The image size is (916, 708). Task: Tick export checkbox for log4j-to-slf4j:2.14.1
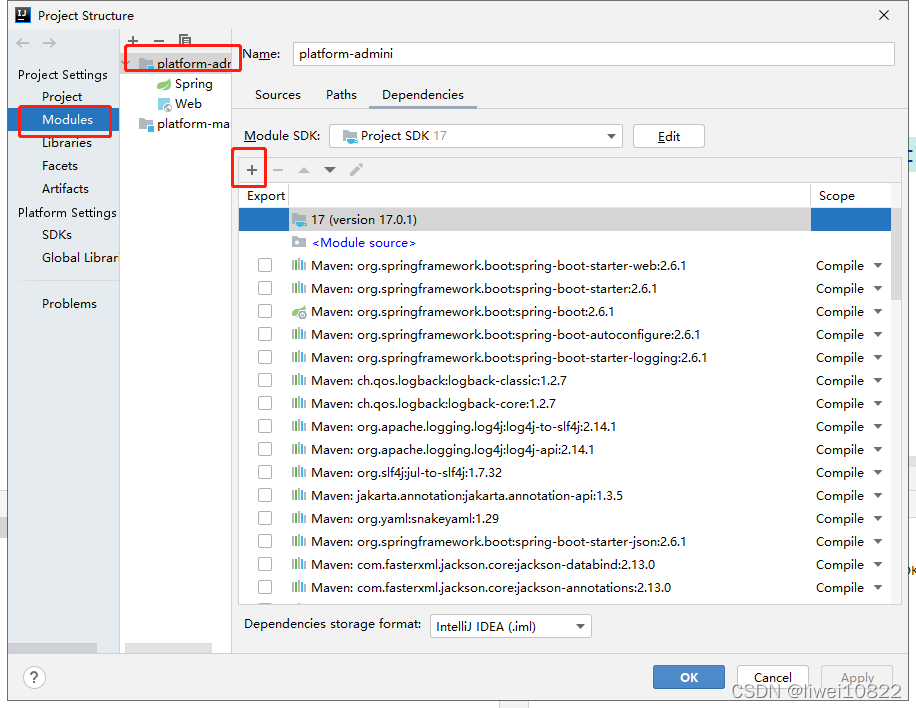[265, 426]
